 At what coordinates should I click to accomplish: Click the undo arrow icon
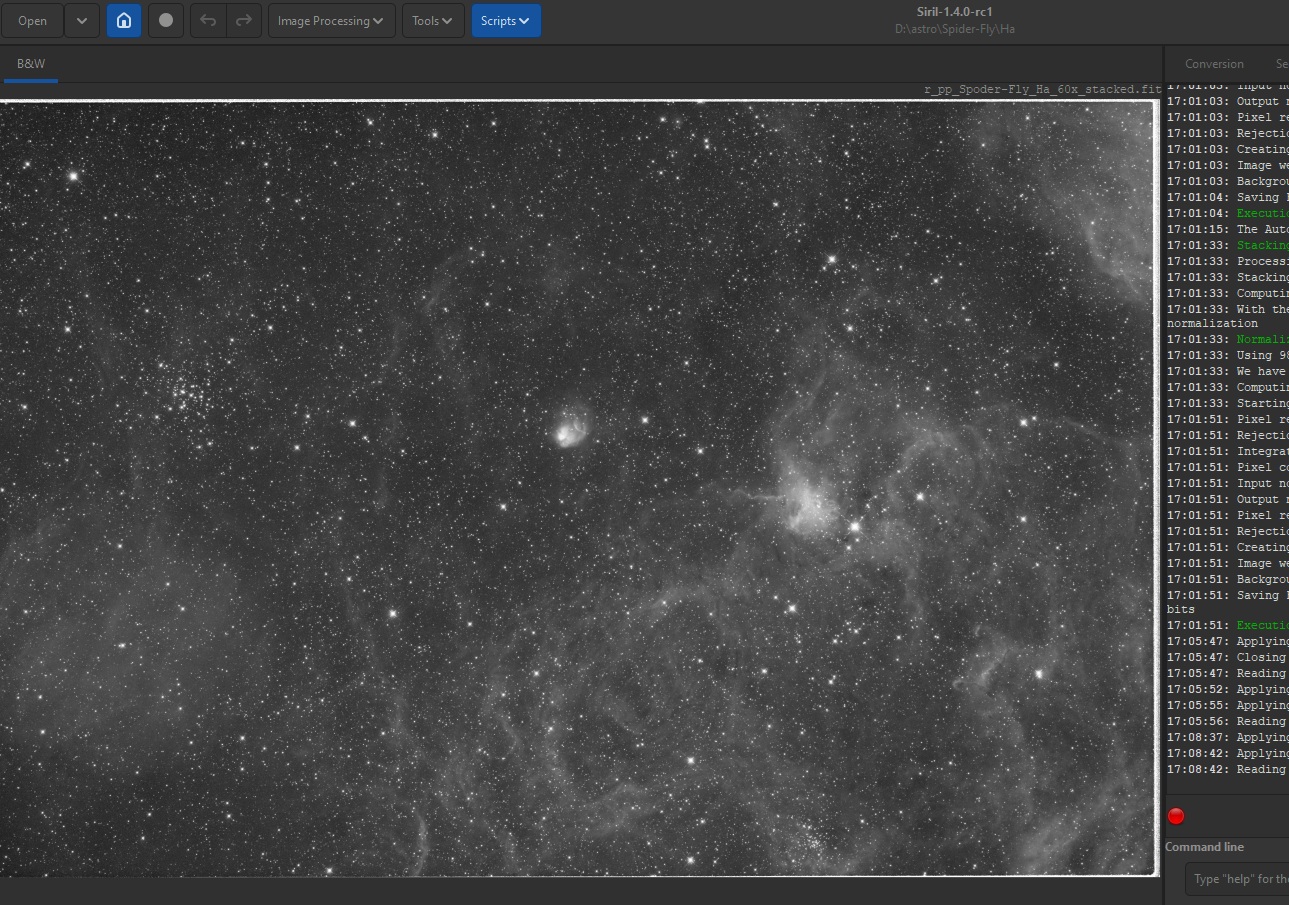pos(208,21)
